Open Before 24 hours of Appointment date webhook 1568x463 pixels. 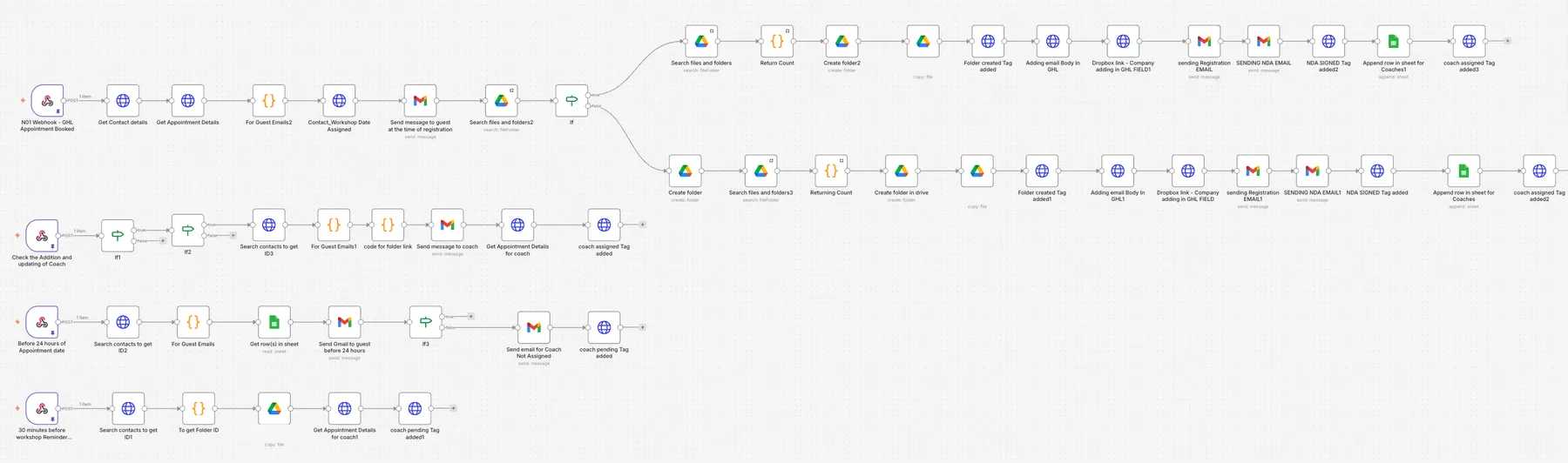pos(42,323)
